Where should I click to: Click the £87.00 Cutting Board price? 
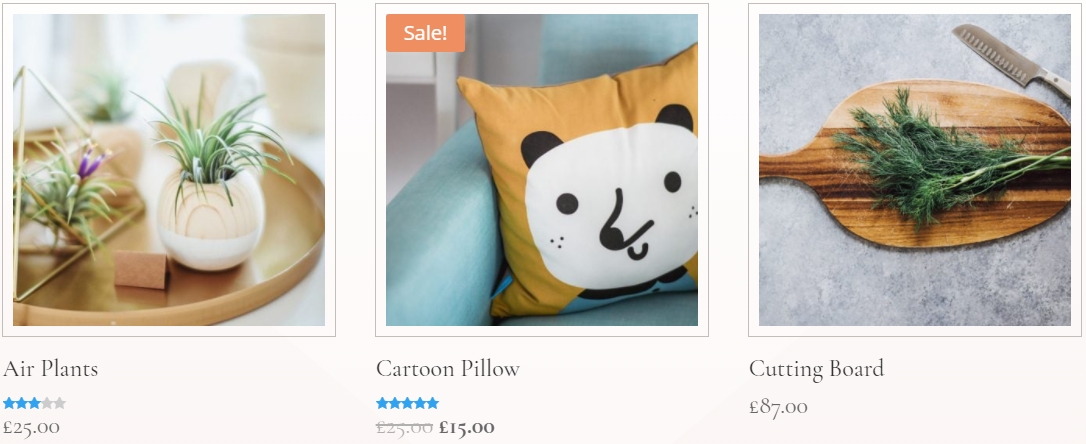click(x=778, y=407)
